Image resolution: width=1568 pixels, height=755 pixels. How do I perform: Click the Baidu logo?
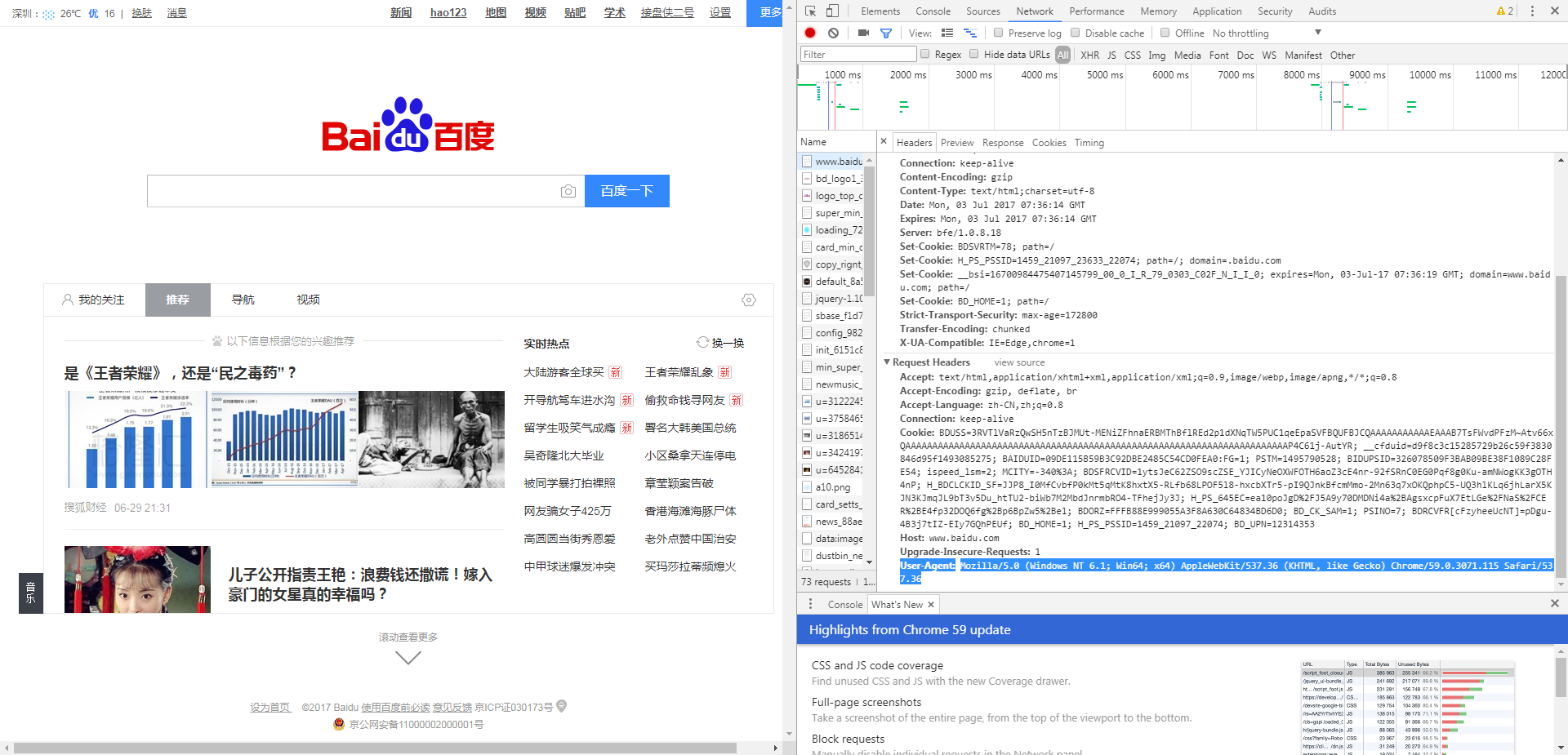[x=408, y=125]
